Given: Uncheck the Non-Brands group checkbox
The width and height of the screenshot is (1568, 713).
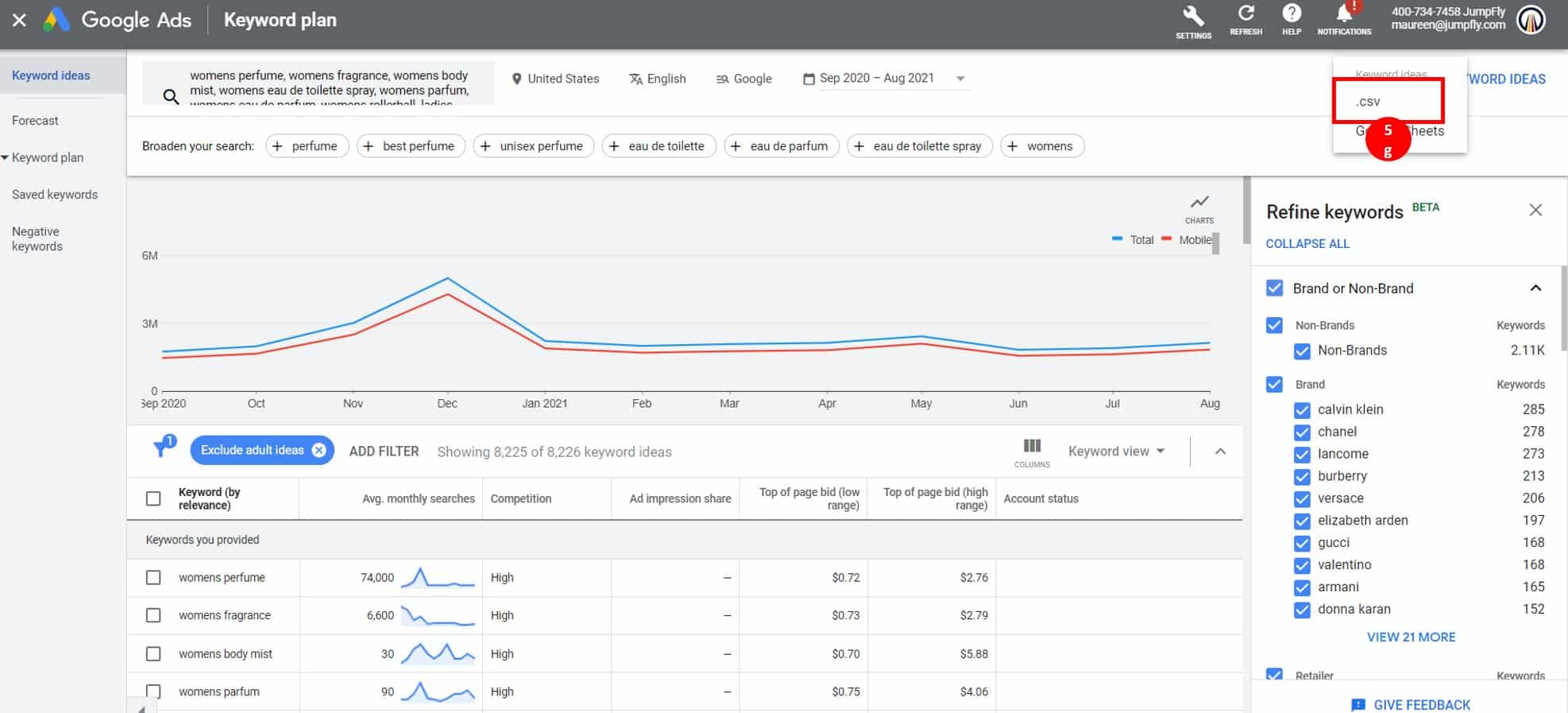Looking at the screenshot, I should coord(1274,325).
